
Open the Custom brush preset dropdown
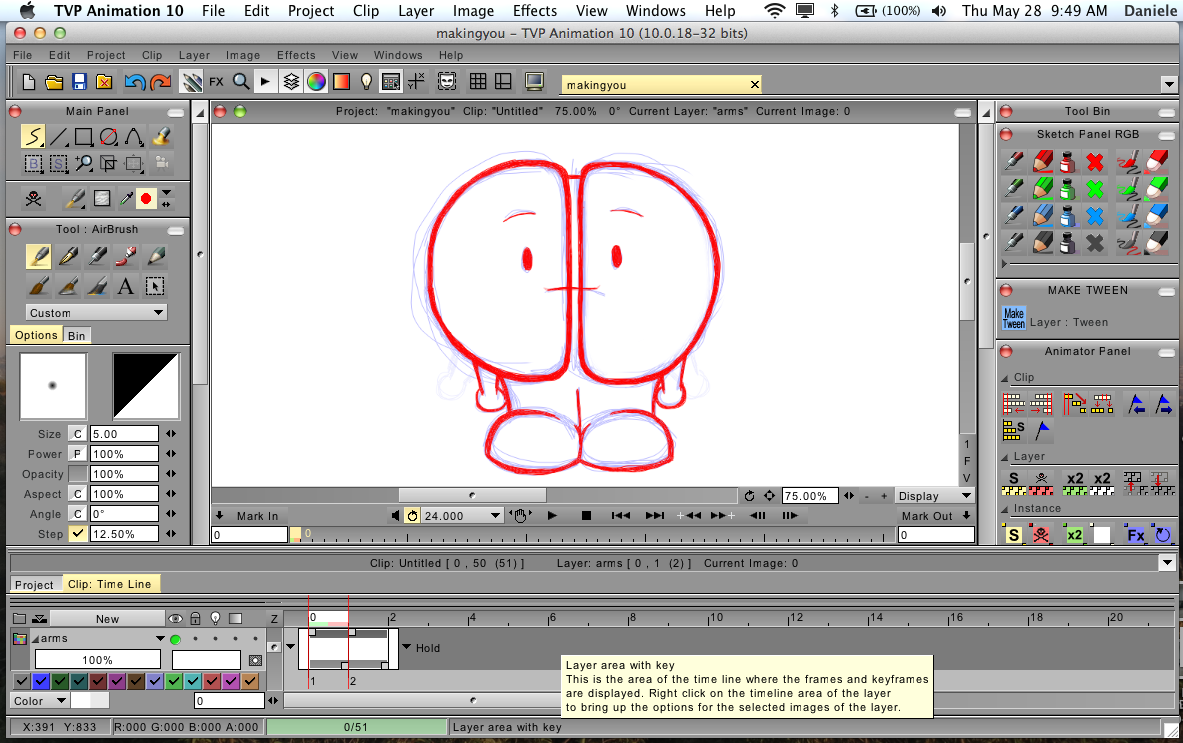pyautogui.click(x=96, y=312)
